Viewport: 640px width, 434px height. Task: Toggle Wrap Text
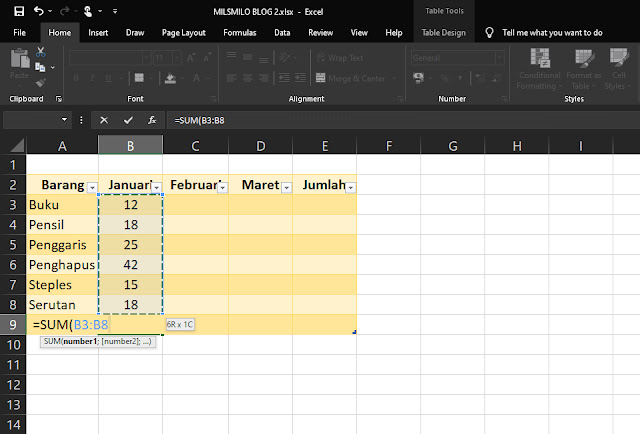(x=340, y=58)
